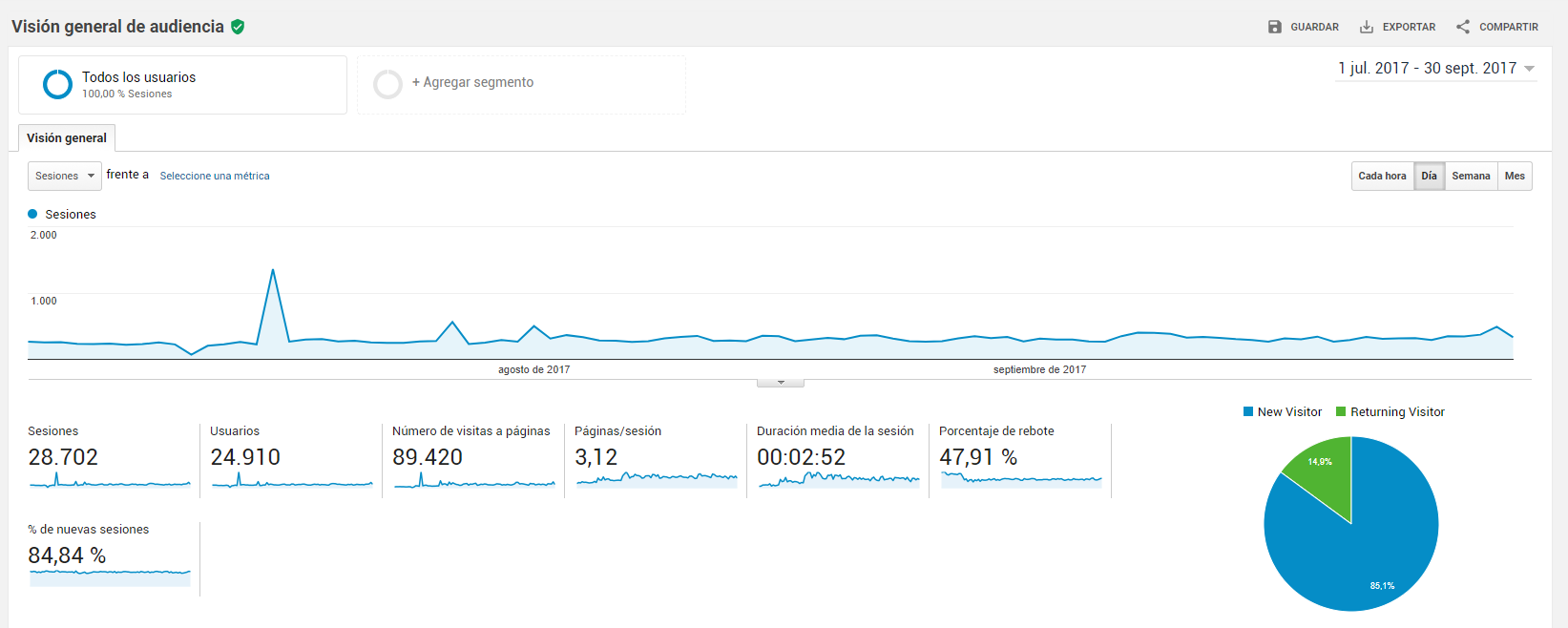The height and width of the screenshot is (628, 1568).
Task: Click the Exportar download icon
Action: [1367, 27]
